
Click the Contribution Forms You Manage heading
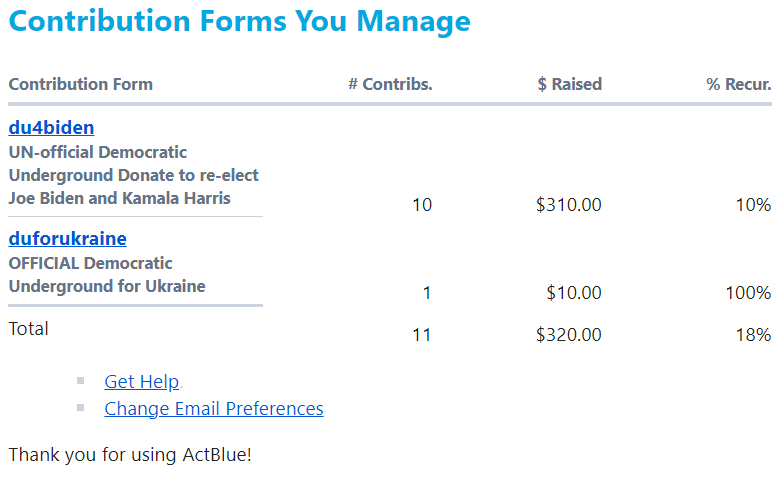coord(239,21)
